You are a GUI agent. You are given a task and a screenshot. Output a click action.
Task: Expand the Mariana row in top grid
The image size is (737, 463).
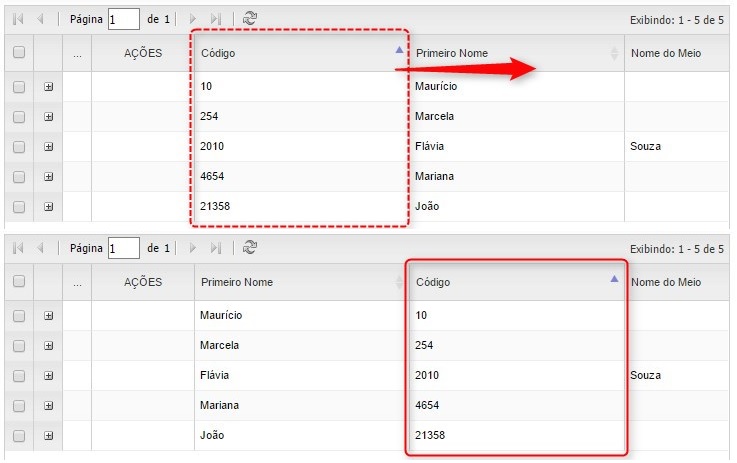(x=48, y=177)
